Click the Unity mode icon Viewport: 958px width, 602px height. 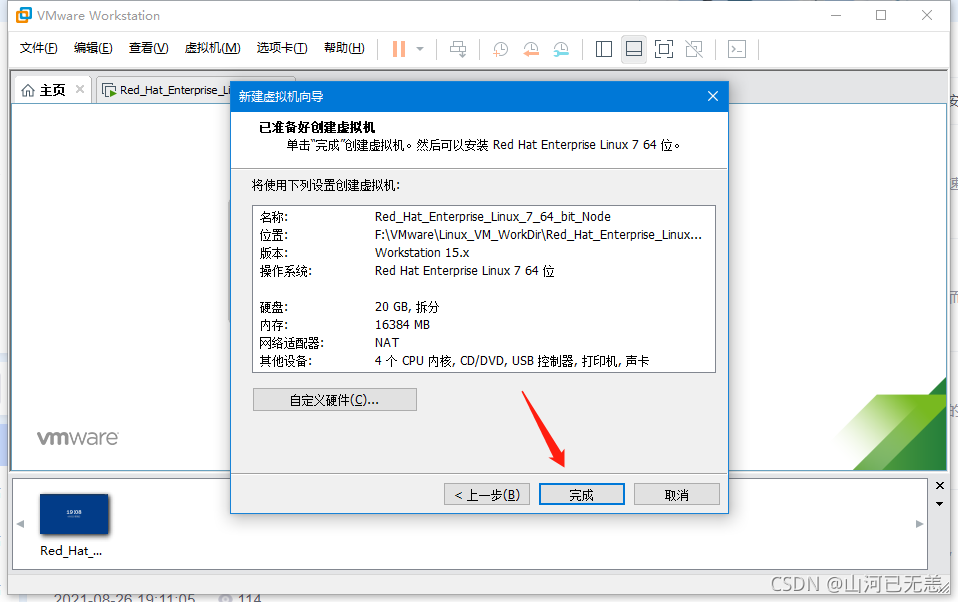tap(694, 49)
